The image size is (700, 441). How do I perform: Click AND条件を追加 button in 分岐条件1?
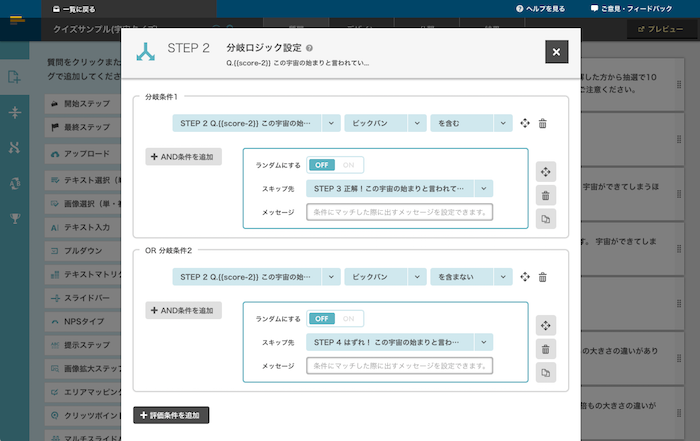(x=184, y=157)
